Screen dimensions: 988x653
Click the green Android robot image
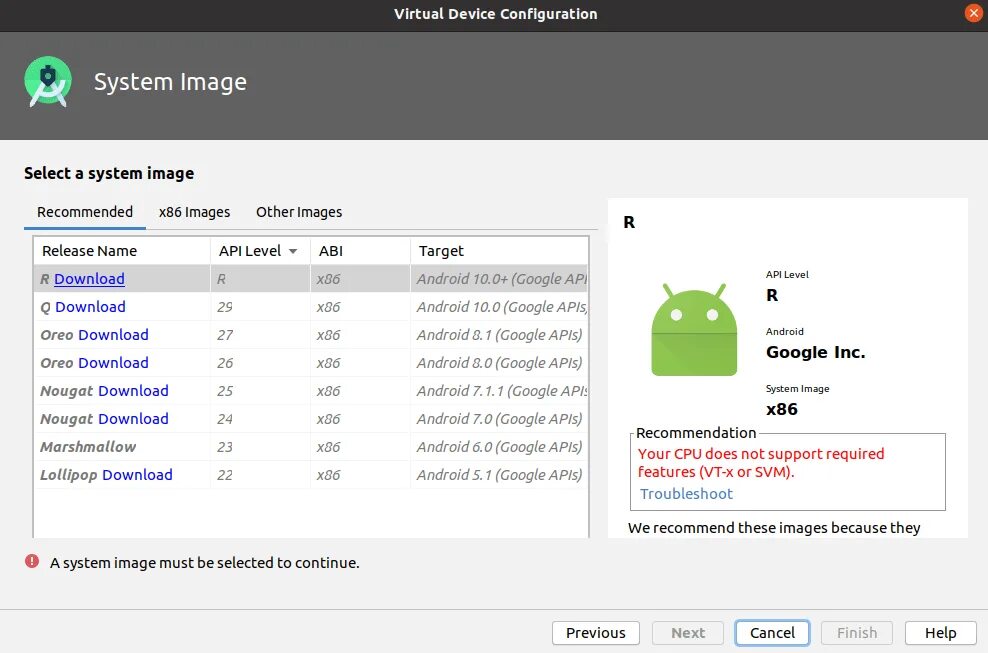693,331
